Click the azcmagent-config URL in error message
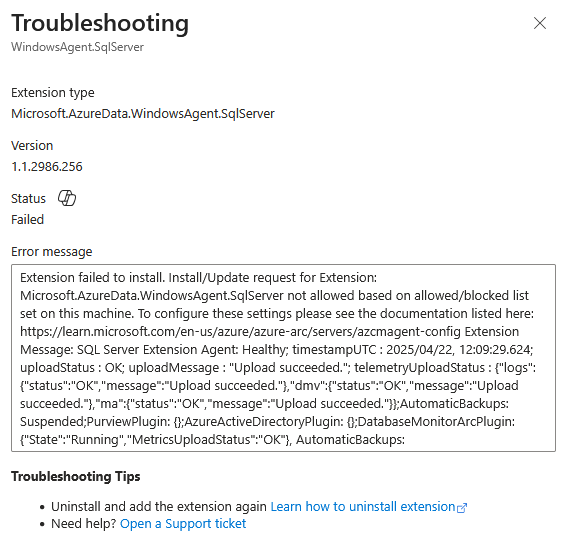The height and width of the screenshot is (555, 573). pyautogui.click(x=240, y=331)
